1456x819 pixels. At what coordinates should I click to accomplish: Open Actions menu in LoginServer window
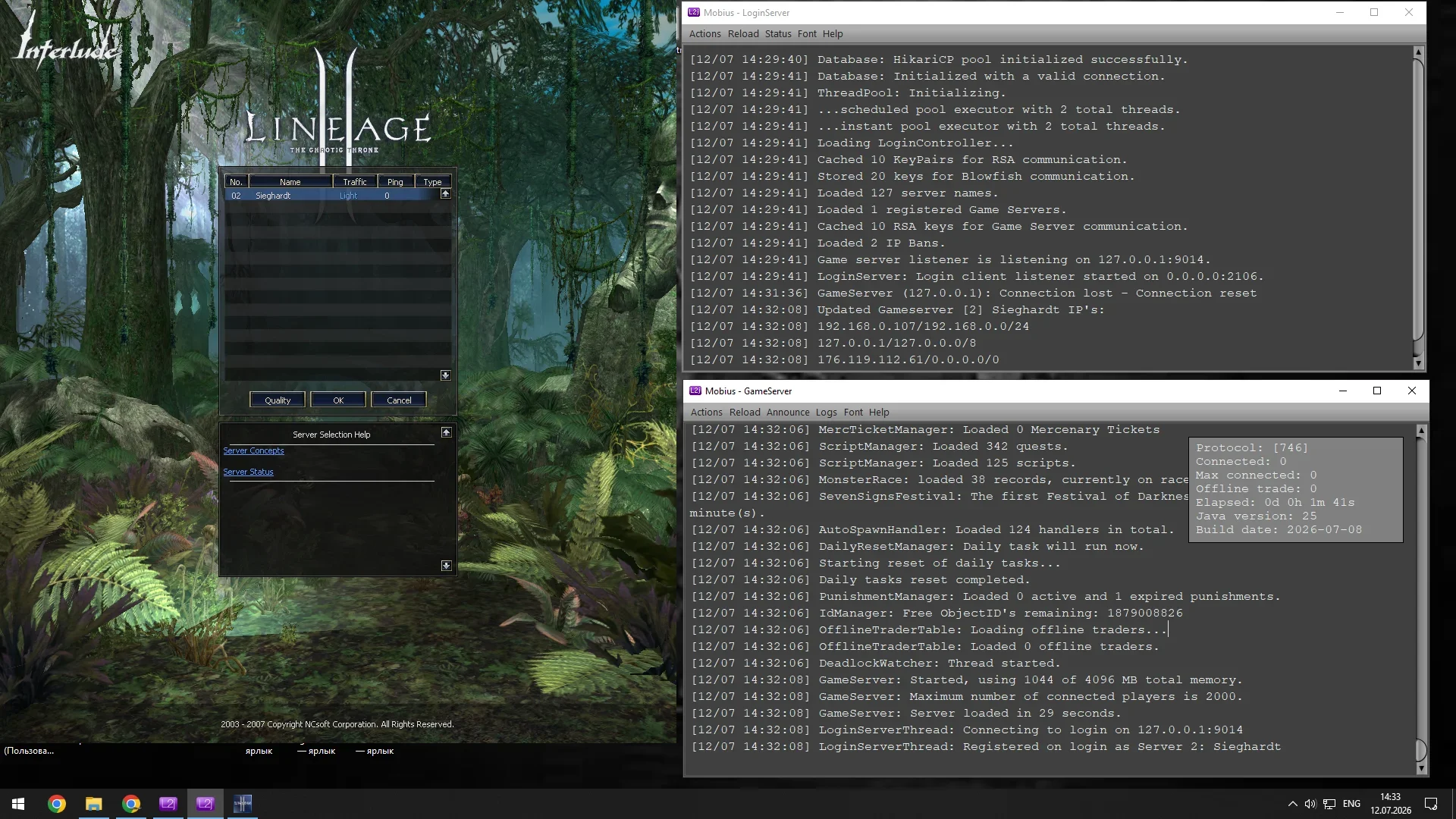pyautogui.click(x=705, y=34)
